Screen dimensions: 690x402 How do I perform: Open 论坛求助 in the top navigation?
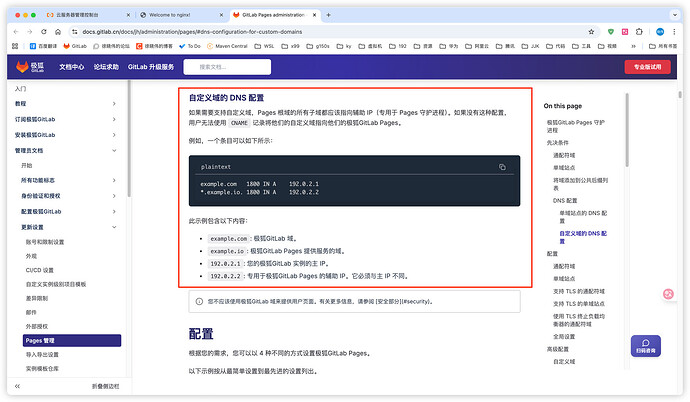[x=106, y=67]
